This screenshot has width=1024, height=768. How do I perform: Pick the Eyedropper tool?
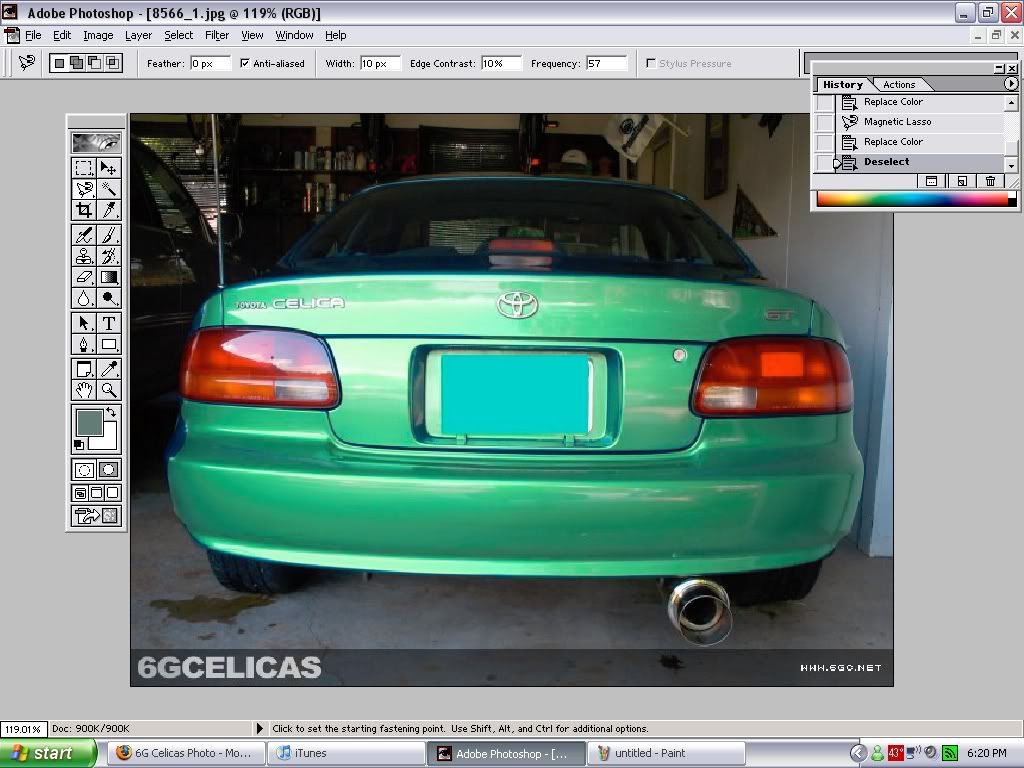108,369
